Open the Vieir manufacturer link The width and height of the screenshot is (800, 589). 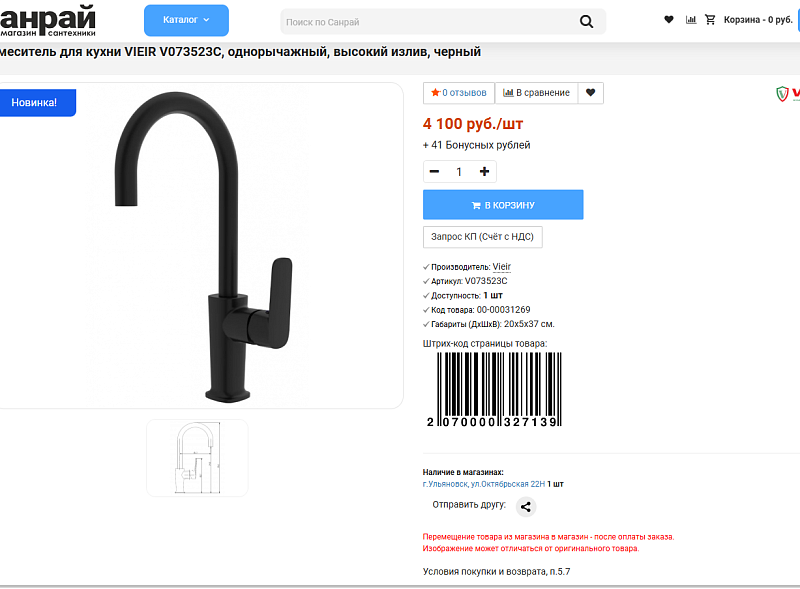[x=502, y=266]
